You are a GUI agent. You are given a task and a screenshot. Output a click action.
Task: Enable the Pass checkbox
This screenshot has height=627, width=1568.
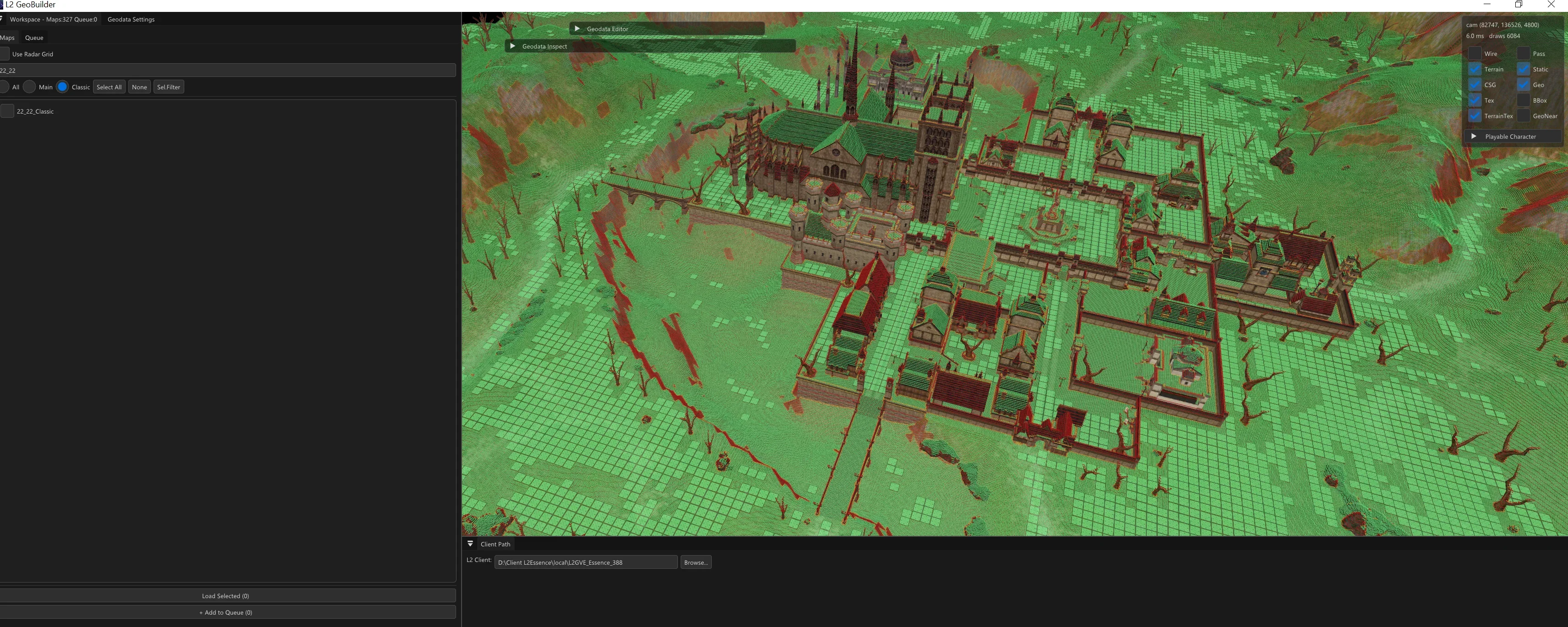[x=1523, y=54]
